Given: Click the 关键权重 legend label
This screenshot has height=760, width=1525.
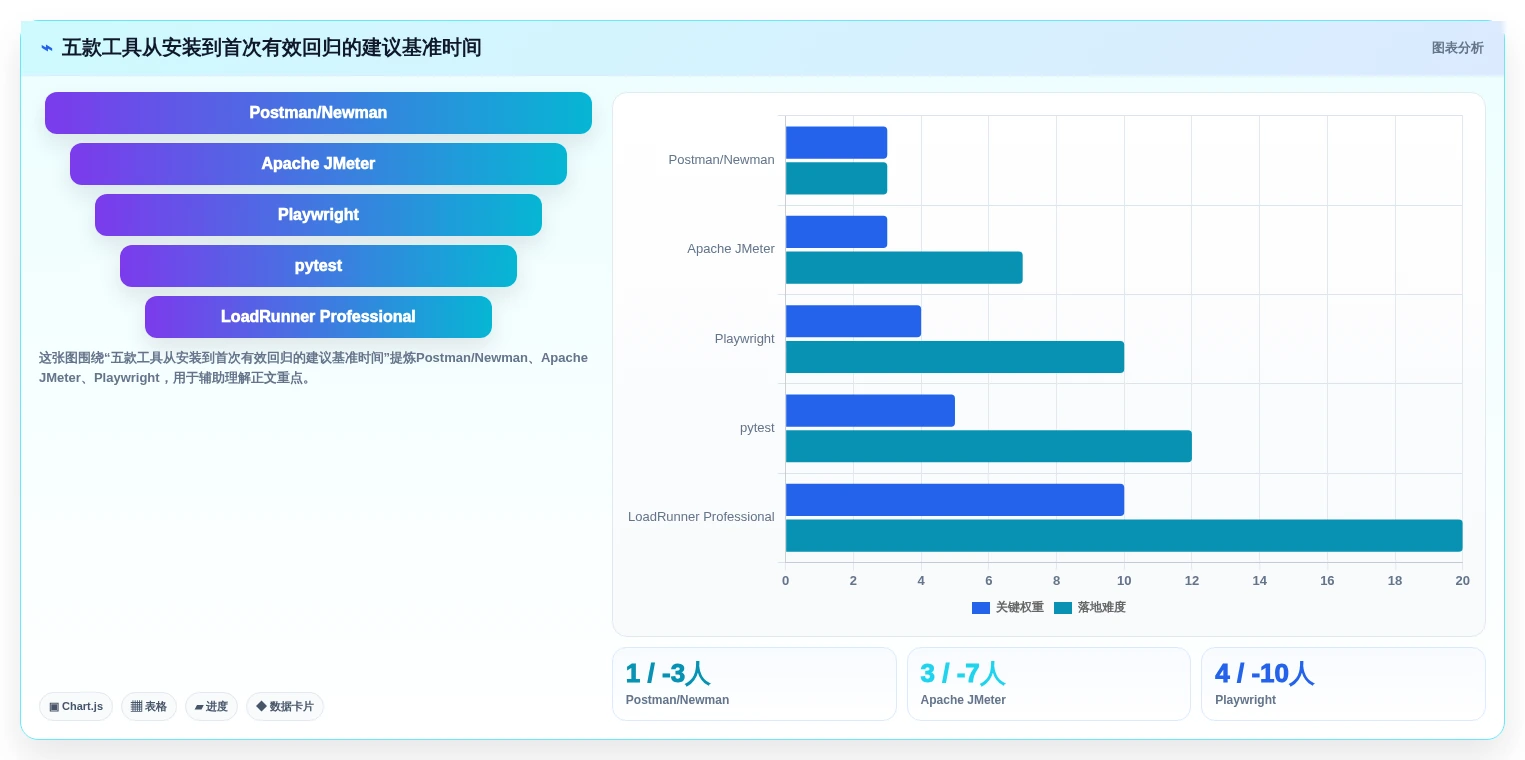Looking at the screenshot, I should click(x=1020, y=608).
